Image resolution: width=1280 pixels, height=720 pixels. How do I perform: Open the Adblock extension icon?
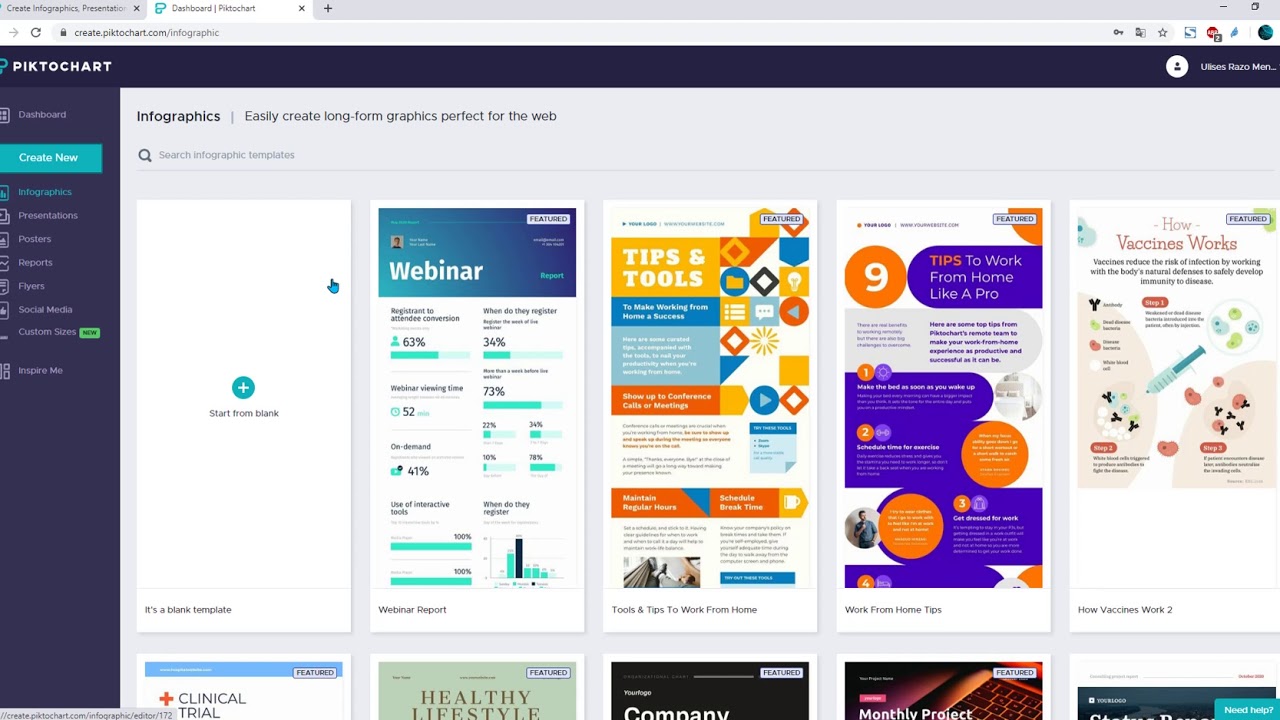click(1213, 33)
